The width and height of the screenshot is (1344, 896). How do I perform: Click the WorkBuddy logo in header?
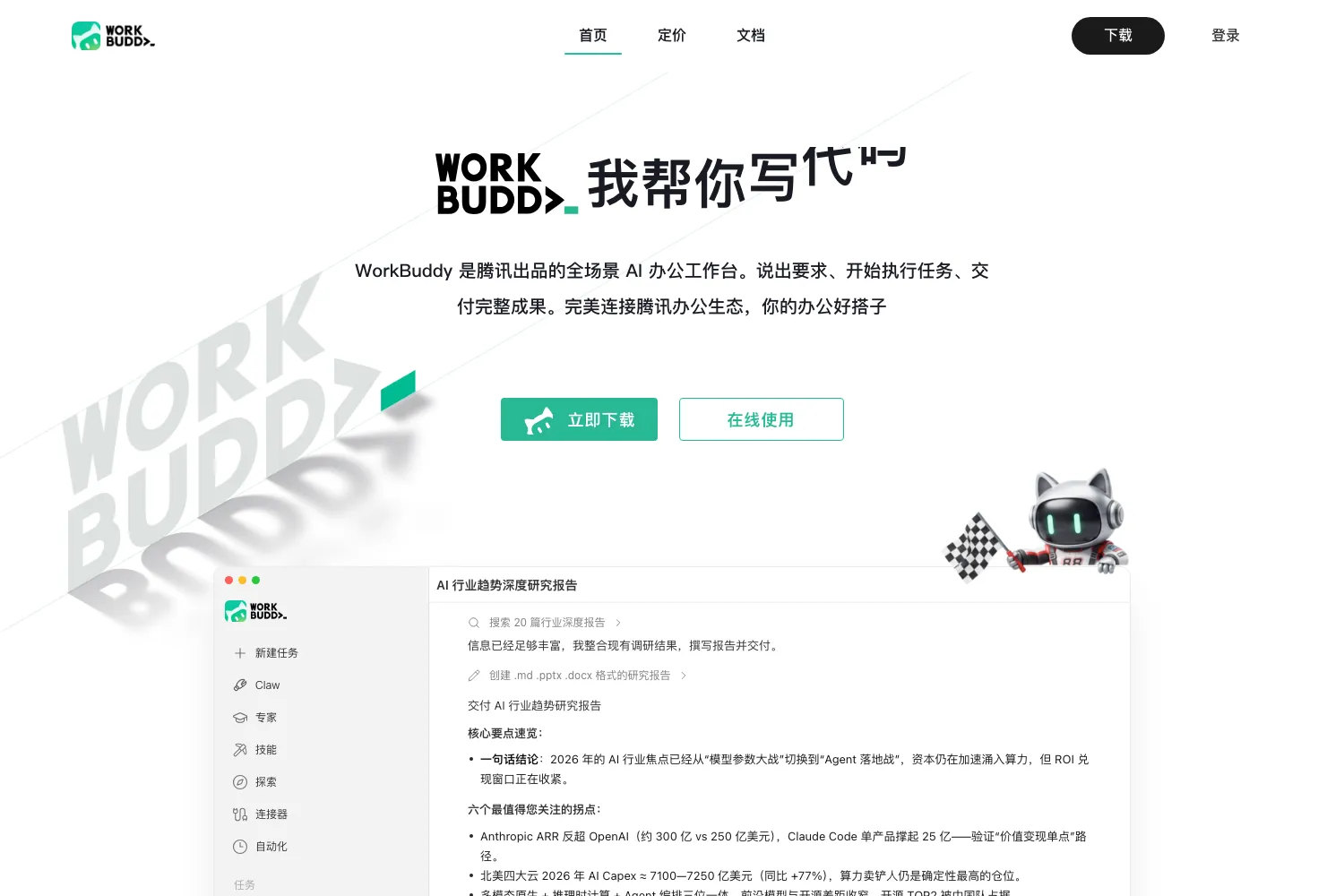tap(113, 36)
